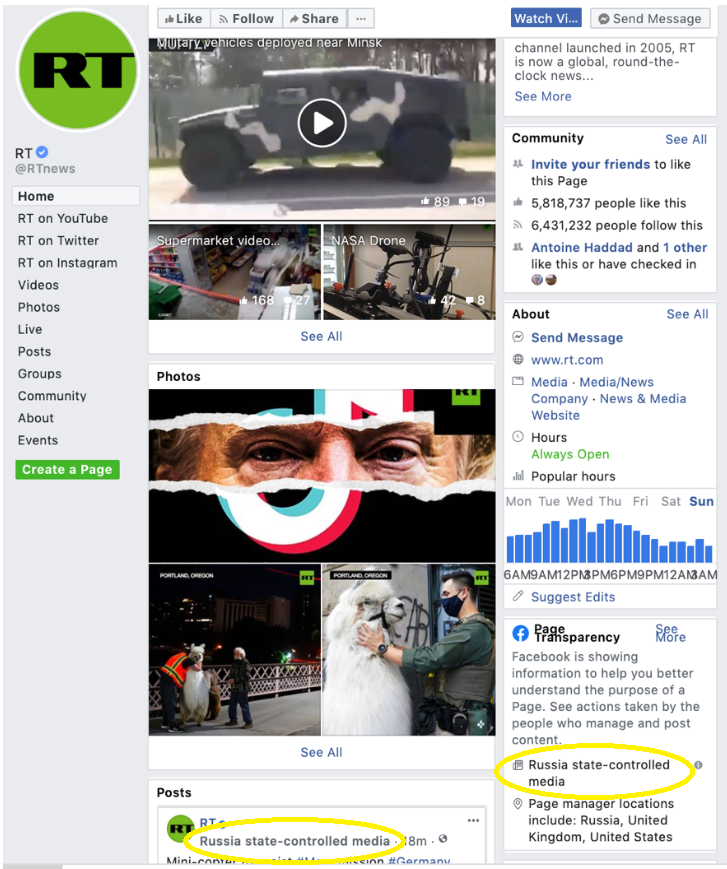Click Russia state-controlled media label on the post

[x=294, y=841]
